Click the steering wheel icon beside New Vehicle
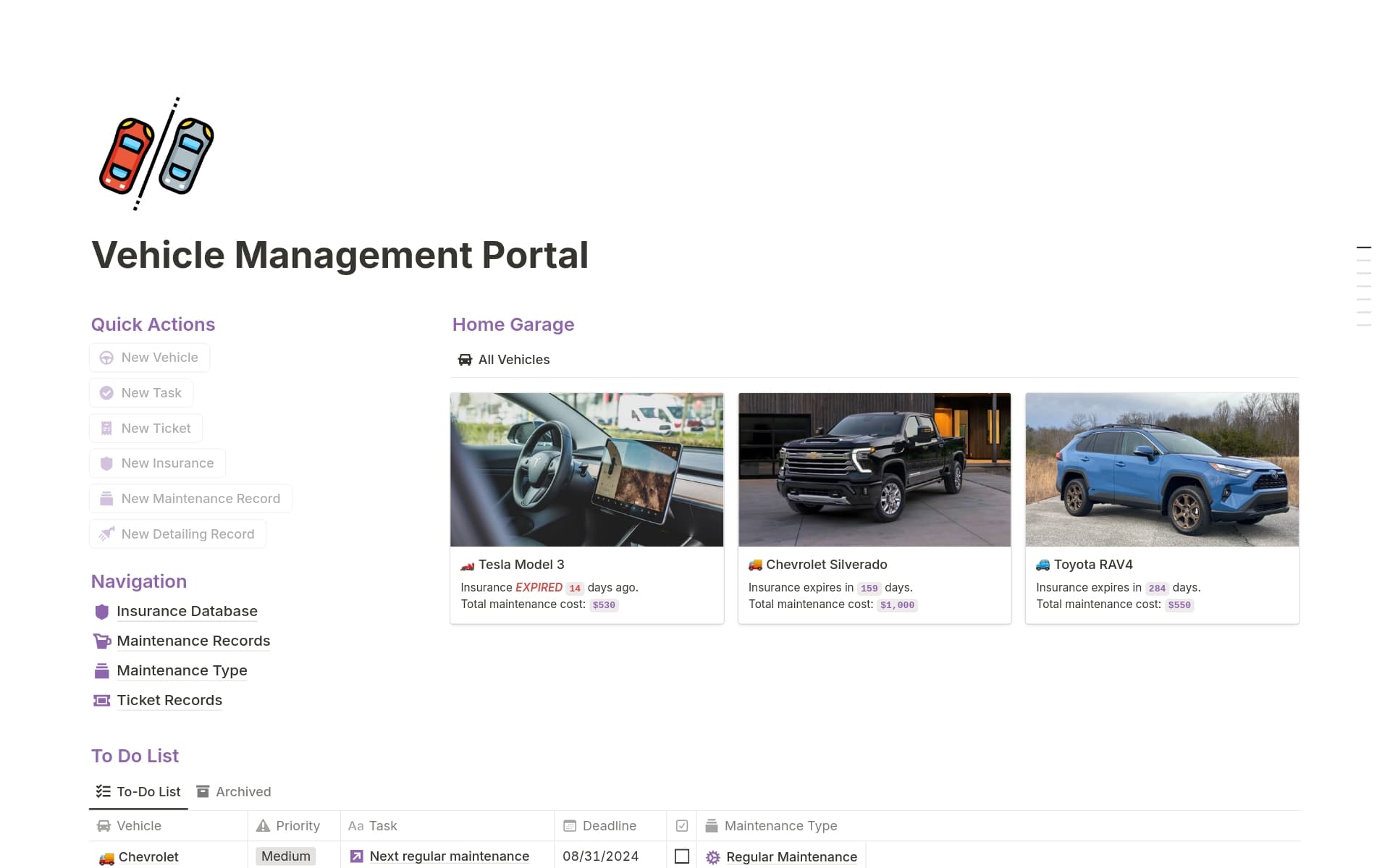This screenshot has width=1390, height=868. click(x=106, y=358)
